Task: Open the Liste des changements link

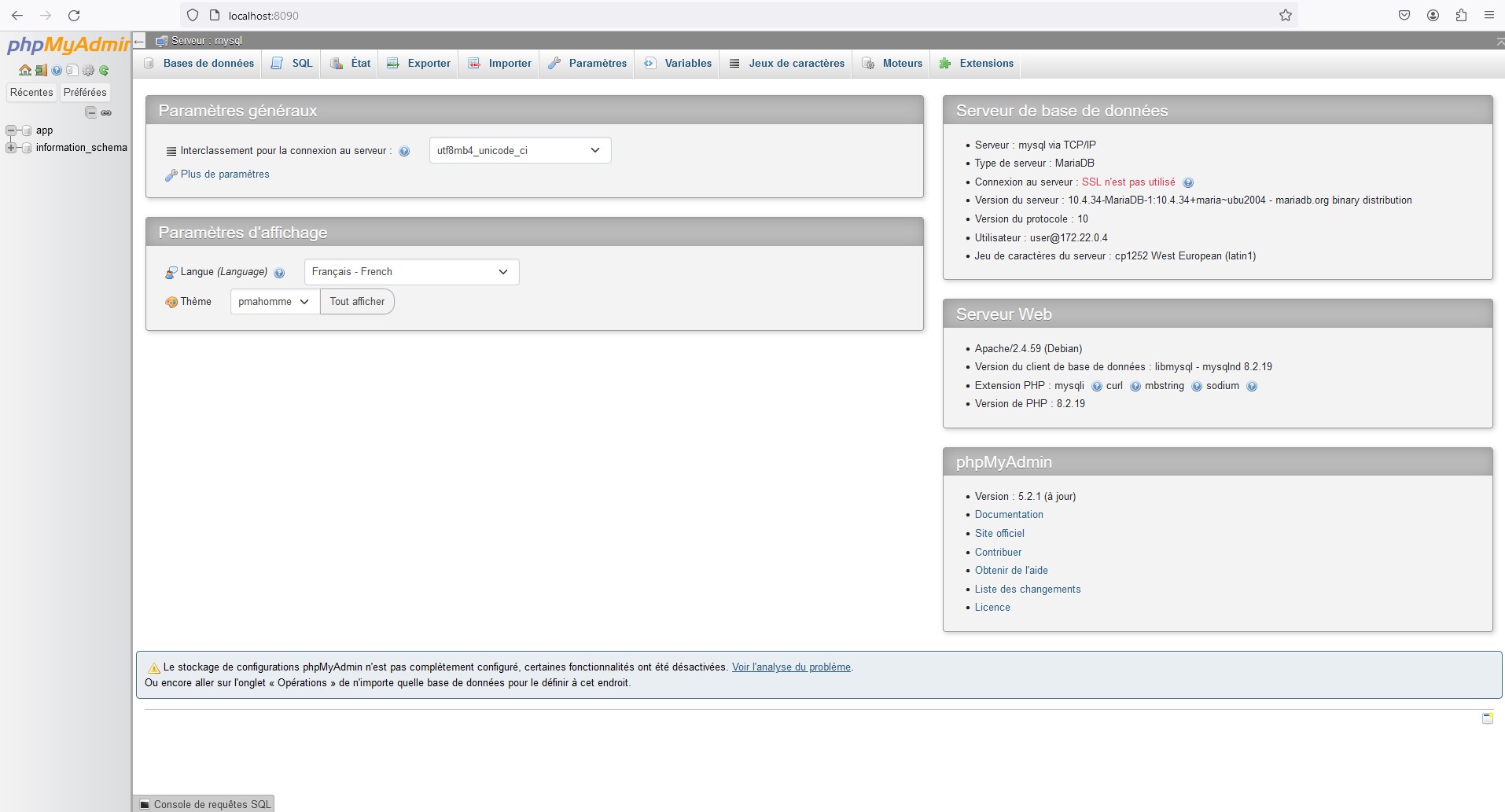Action: [1028, 590]
